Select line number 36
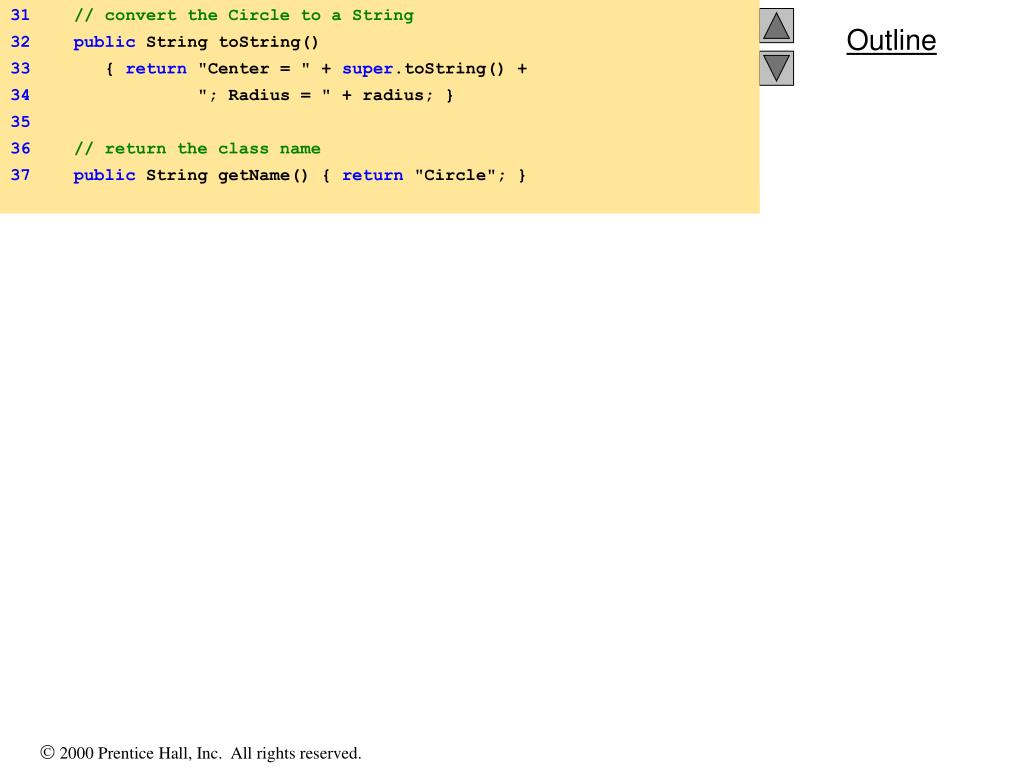The image size is (1024, 768). tap(20, 148)
